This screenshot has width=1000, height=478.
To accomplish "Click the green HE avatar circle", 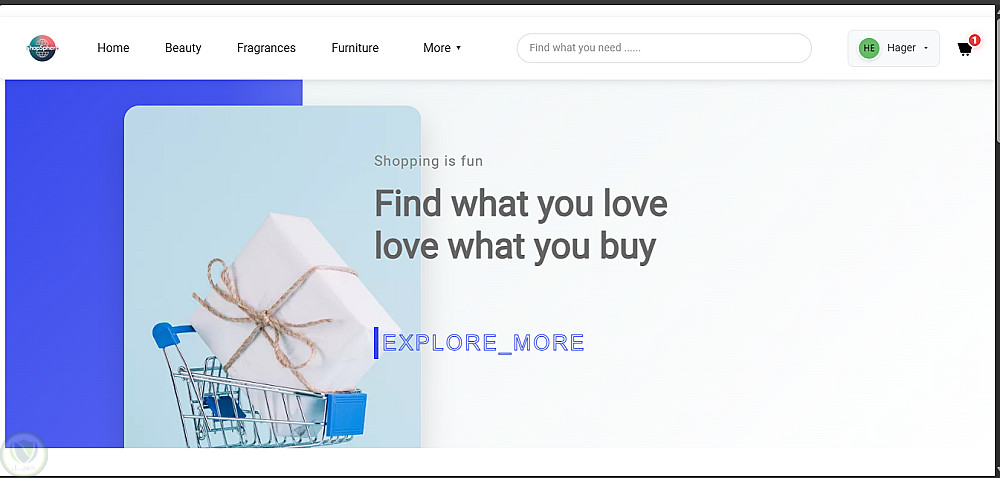I will coord(869,48).
